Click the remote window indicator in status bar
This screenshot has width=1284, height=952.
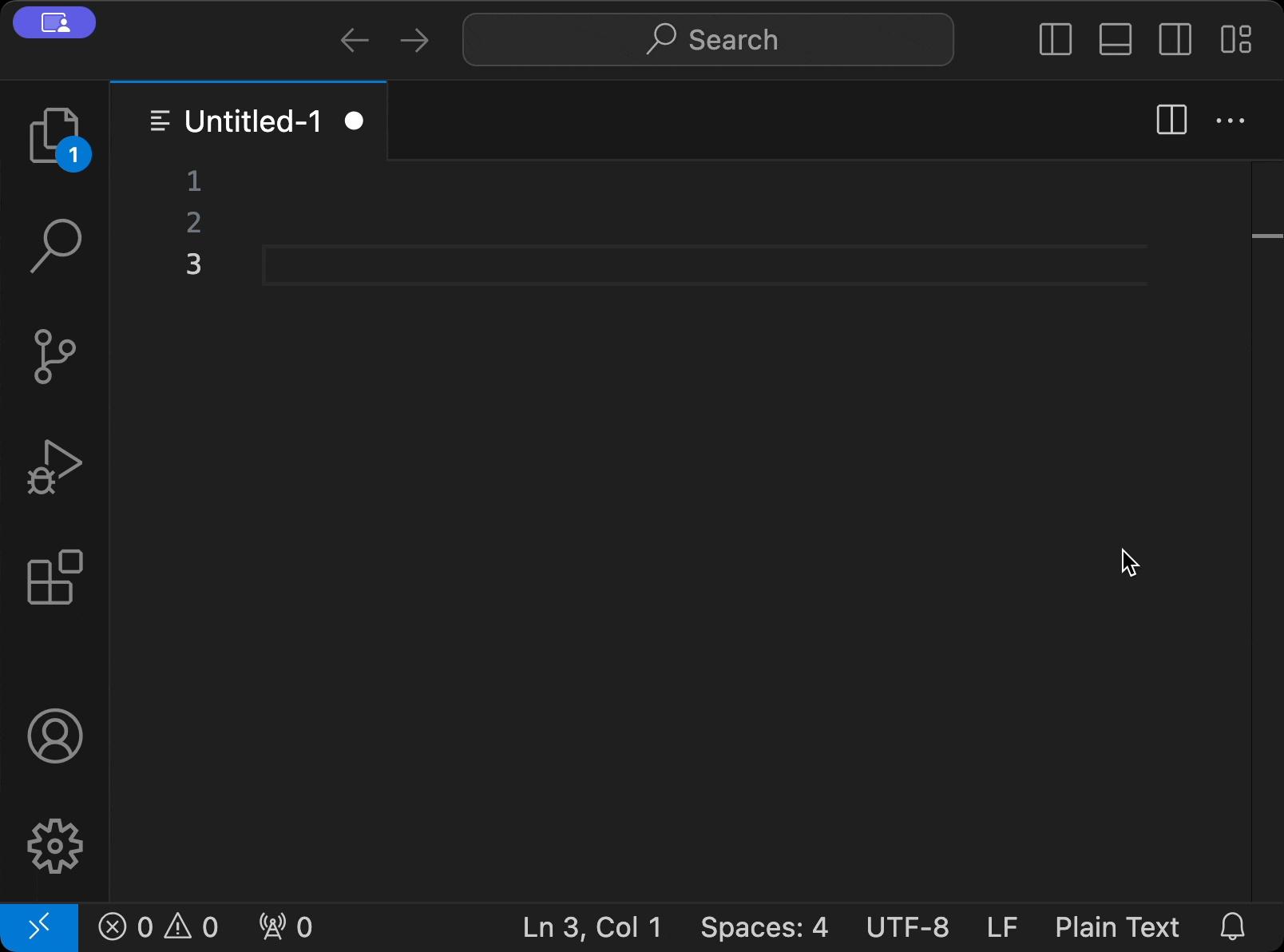(38, 927)
